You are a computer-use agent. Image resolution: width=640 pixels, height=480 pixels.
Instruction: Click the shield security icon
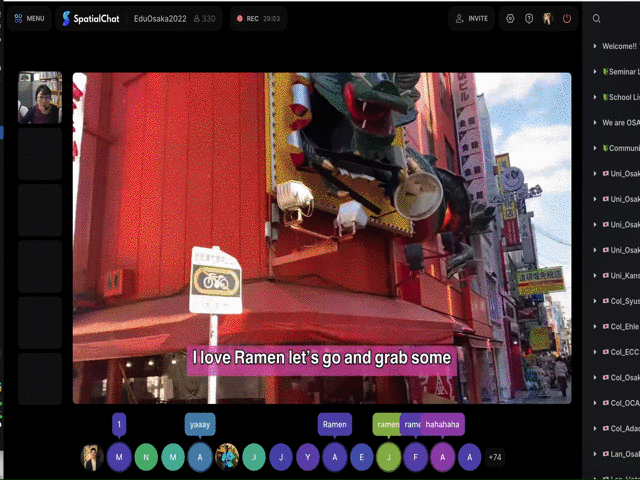point(529,18)
